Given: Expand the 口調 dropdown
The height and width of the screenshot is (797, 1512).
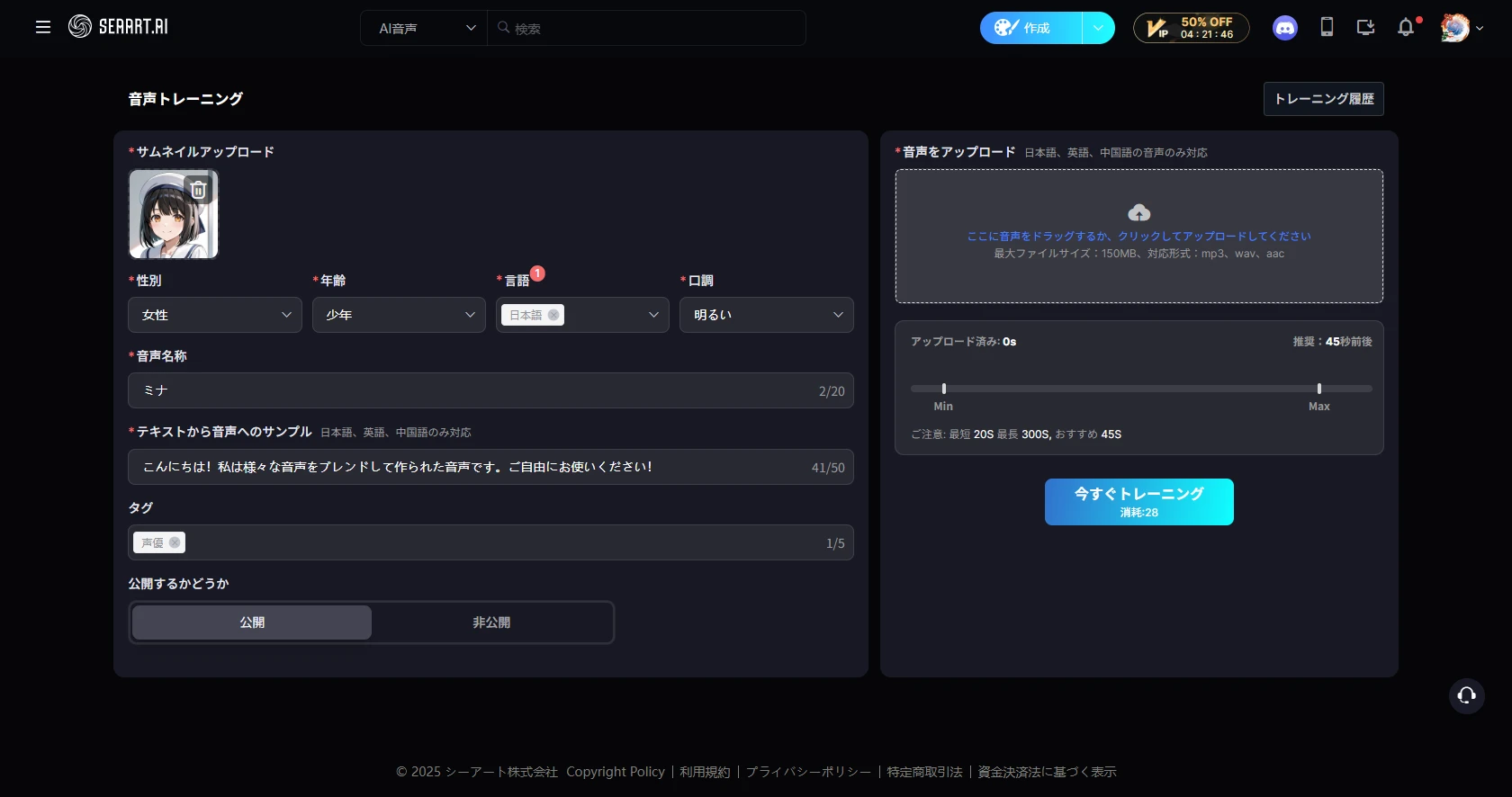Looking at the screenshot, I should tap(766, 315).
